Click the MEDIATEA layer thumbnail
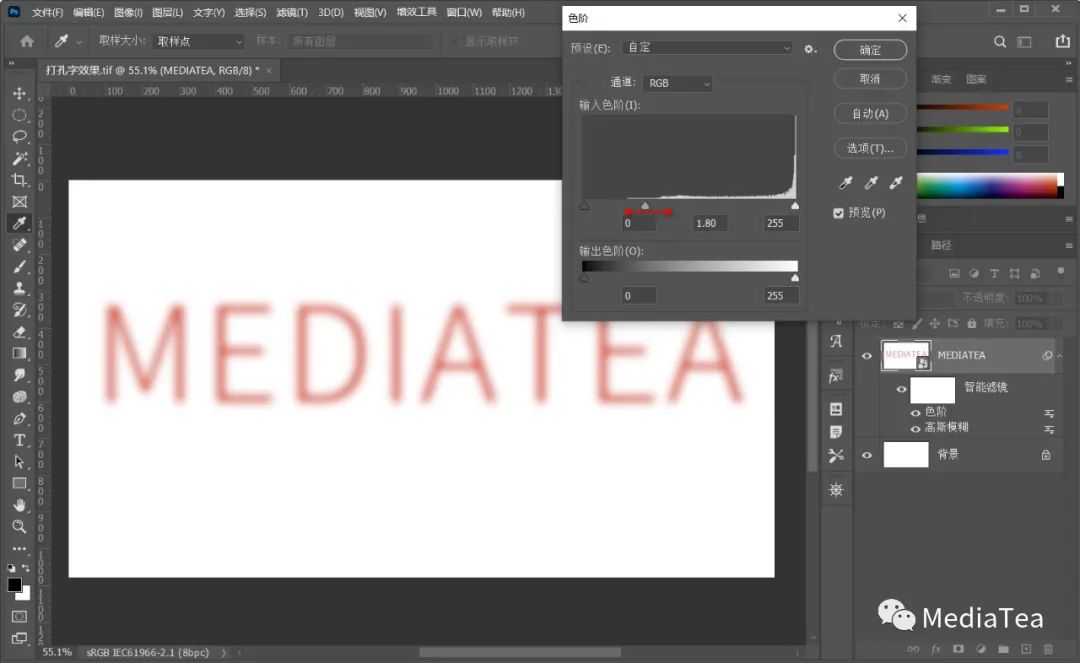Screen dimensions: 1080x663 906,355
